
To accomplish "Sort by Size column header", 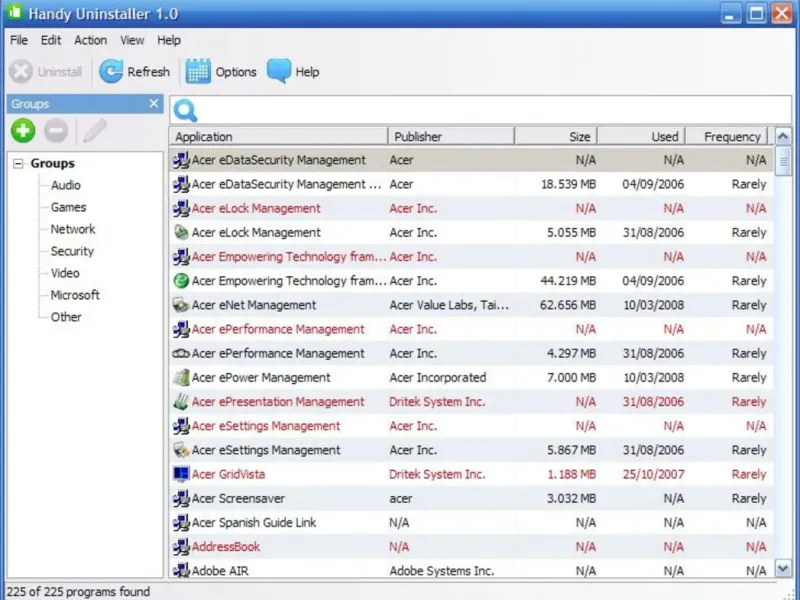I will pos(556,136).
